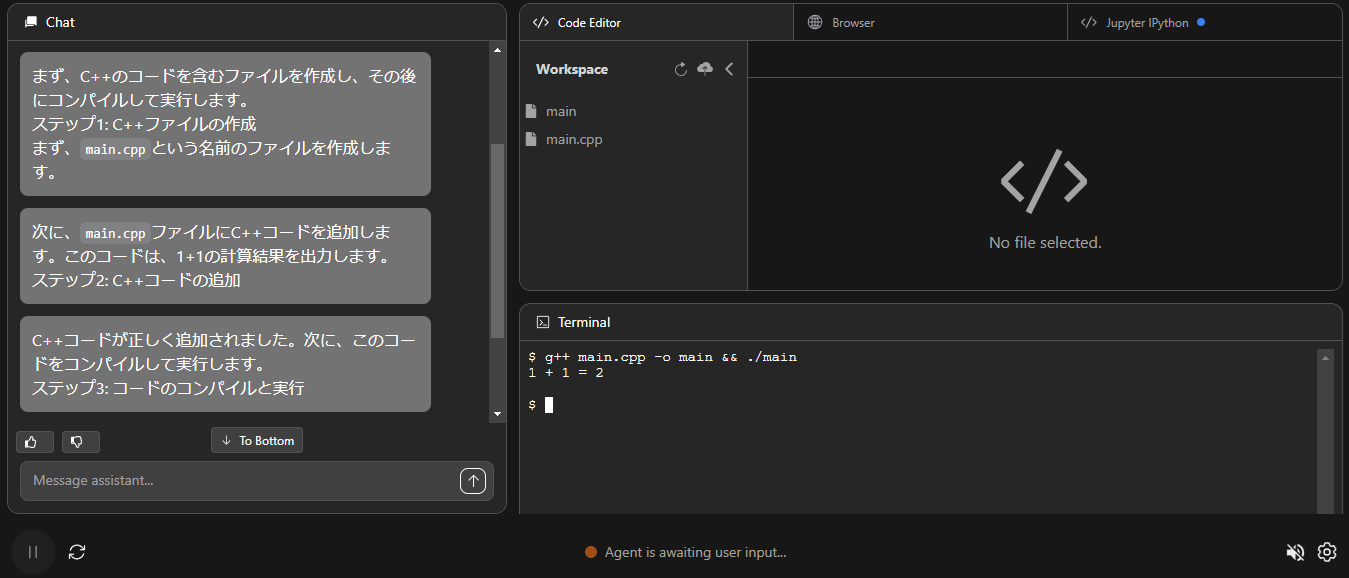The width and height of the screenshot is (1349, 578).
Task: Click the terminal scrollbar up arrow
Action: tap(1326, 357)
